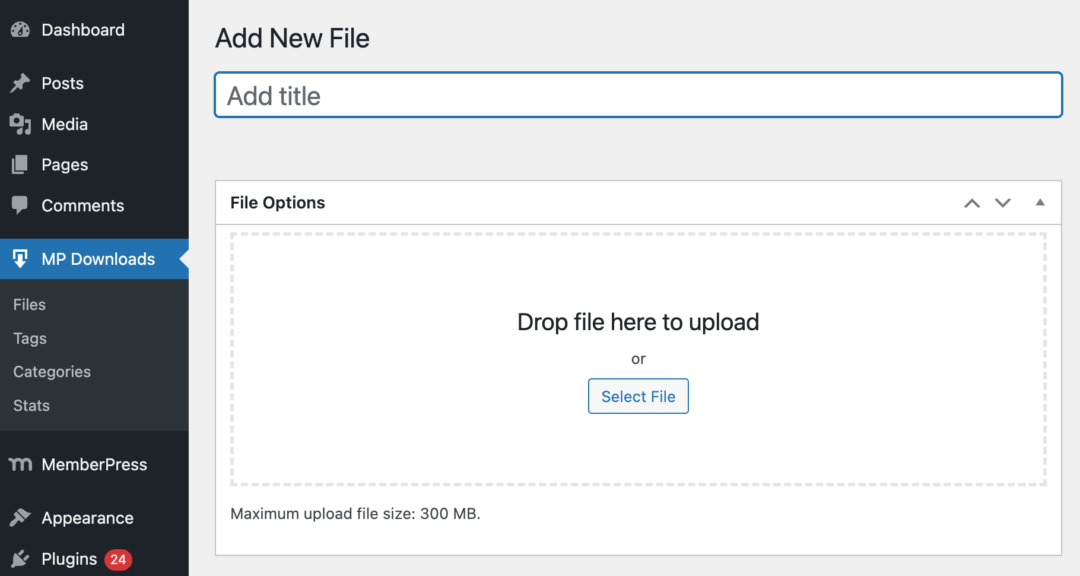The image size is (1080, 576).
Task: Move File Options panel up
Action: coord(971,203)
